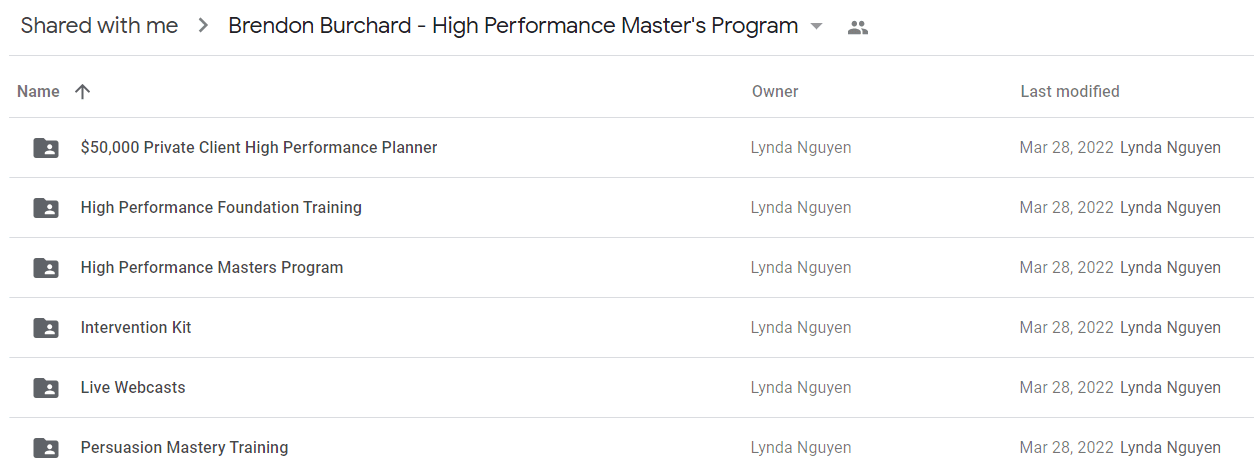Toggle sort direction arrow next to Name

(82, 91)
